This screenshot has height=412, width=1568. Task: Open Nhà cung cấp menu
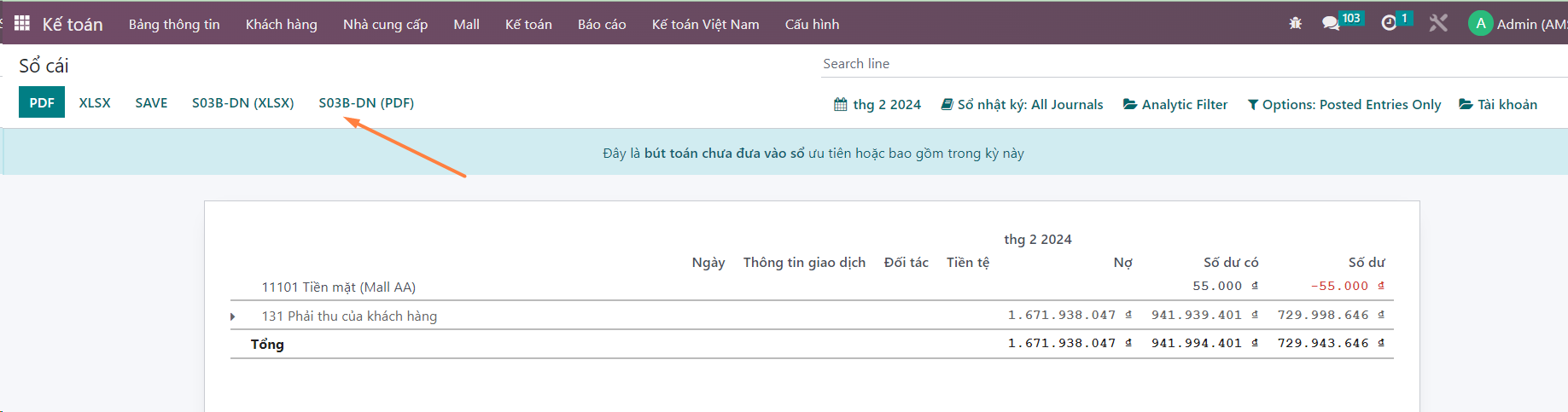click(x=385, y=24)
